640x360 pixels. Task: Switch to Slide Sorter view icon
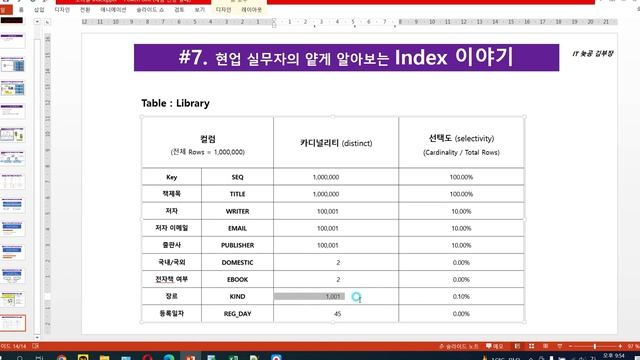531,346
